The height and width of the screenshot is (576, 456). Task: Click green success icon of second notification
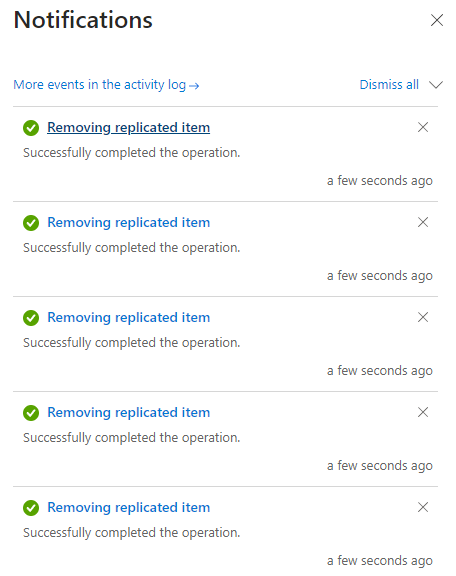31,223
